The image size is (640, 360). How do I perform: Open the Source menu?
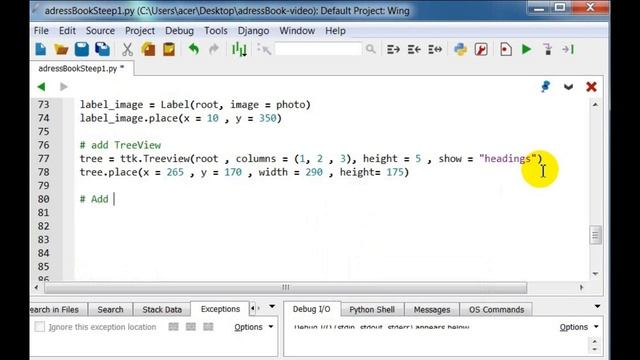(100, 31)
